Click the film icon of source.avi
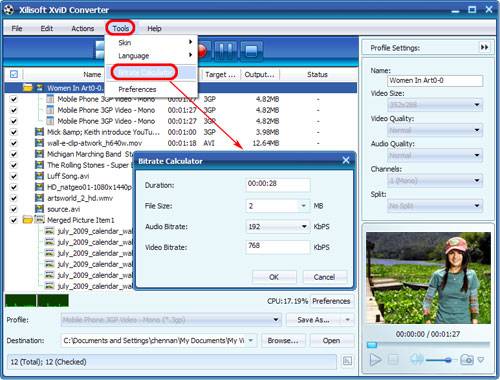Image resolution: width=500 pixels, height=380 pixels. (39, 209)
